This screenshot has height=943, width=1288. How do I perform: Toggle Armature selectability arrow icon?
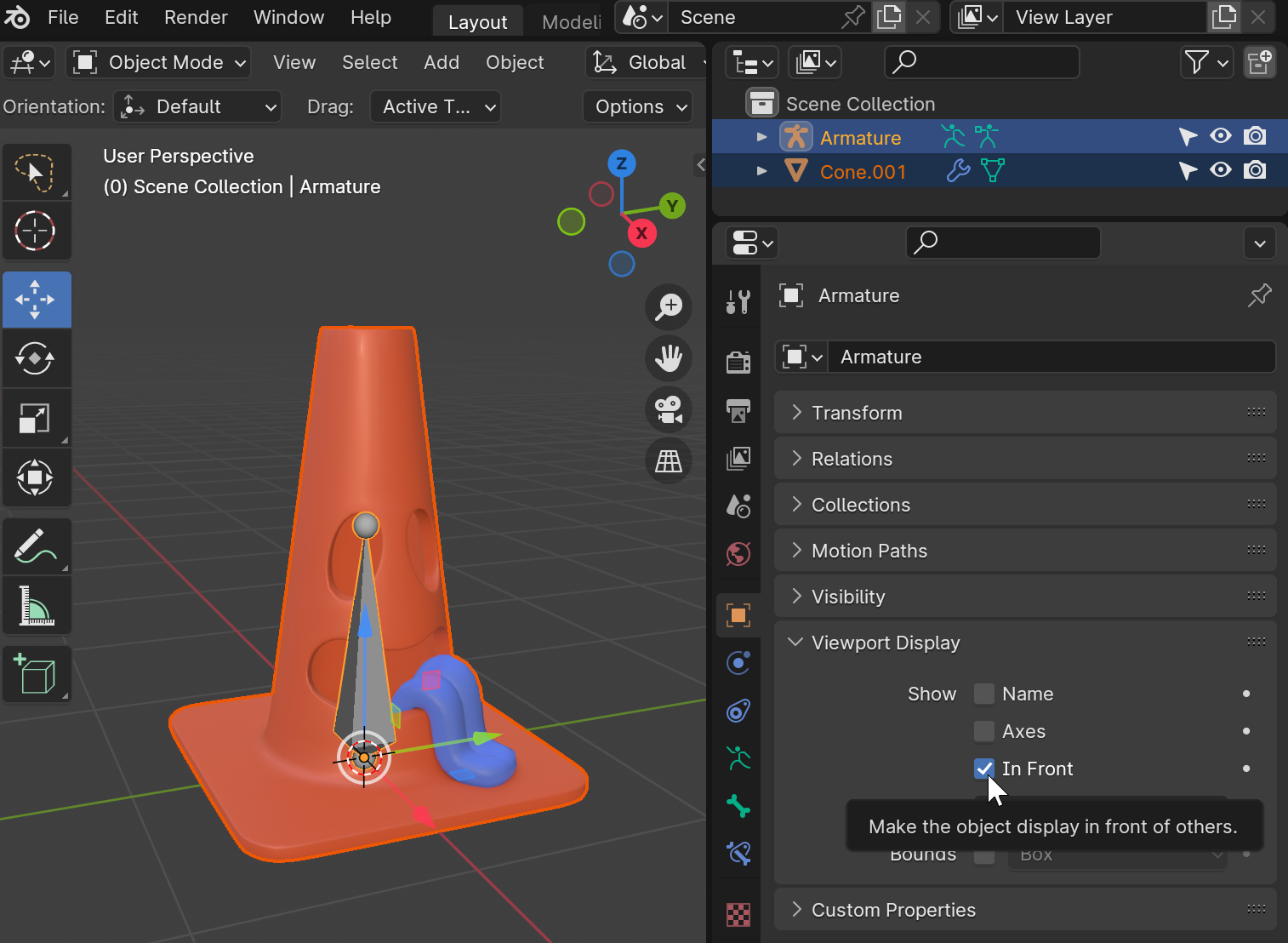pos(1188,136)
